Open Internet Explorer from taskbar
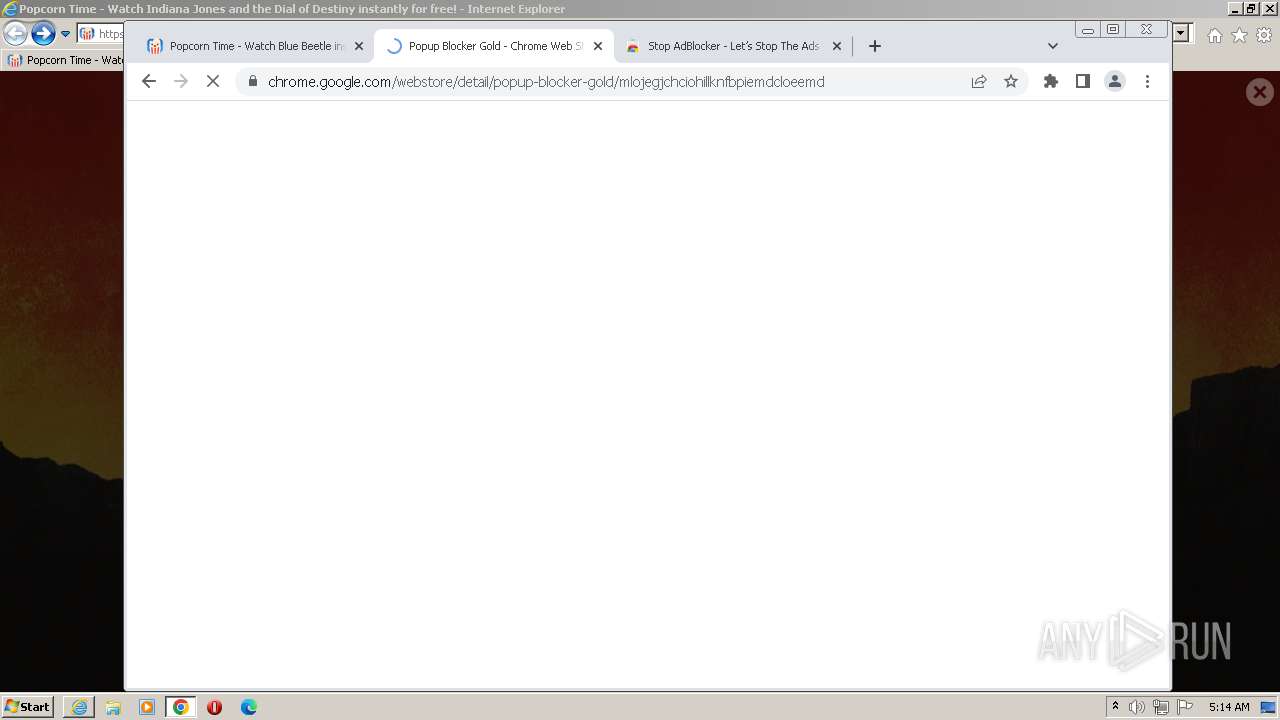Image resolution: width=1280 pixels, height=720 pixels. pyautogui.click(x=79, y=707)
